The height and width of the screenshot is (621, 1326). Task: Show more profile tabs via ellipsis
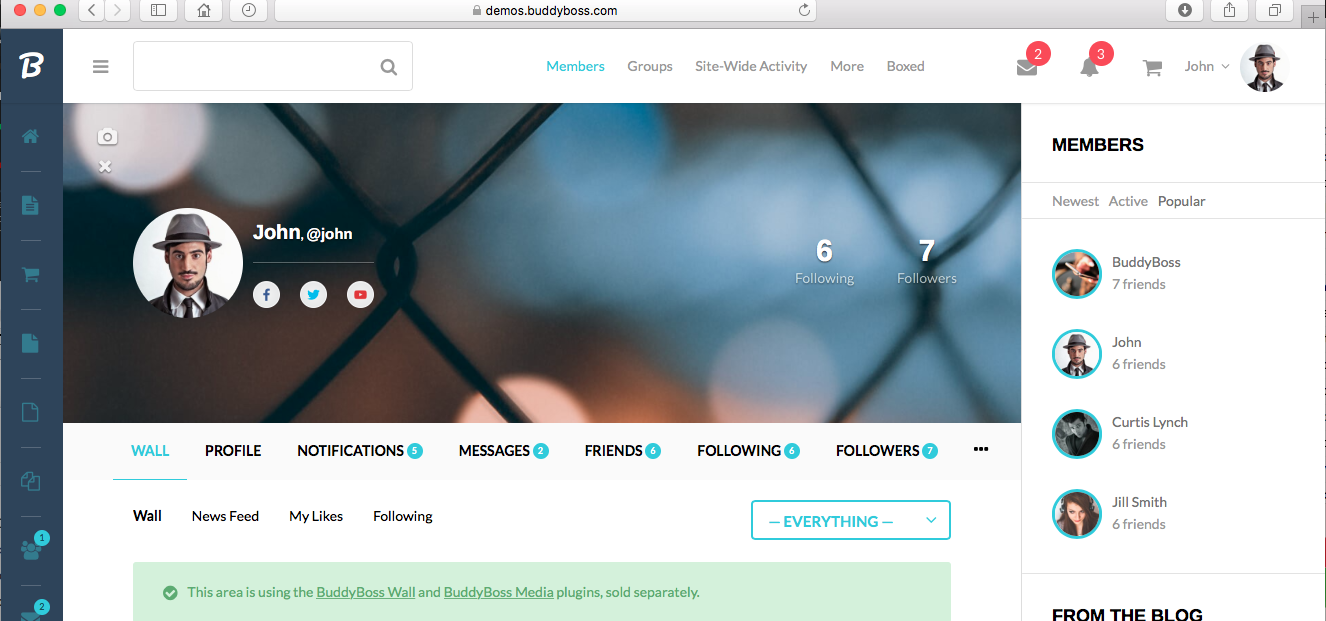point(980,450)
